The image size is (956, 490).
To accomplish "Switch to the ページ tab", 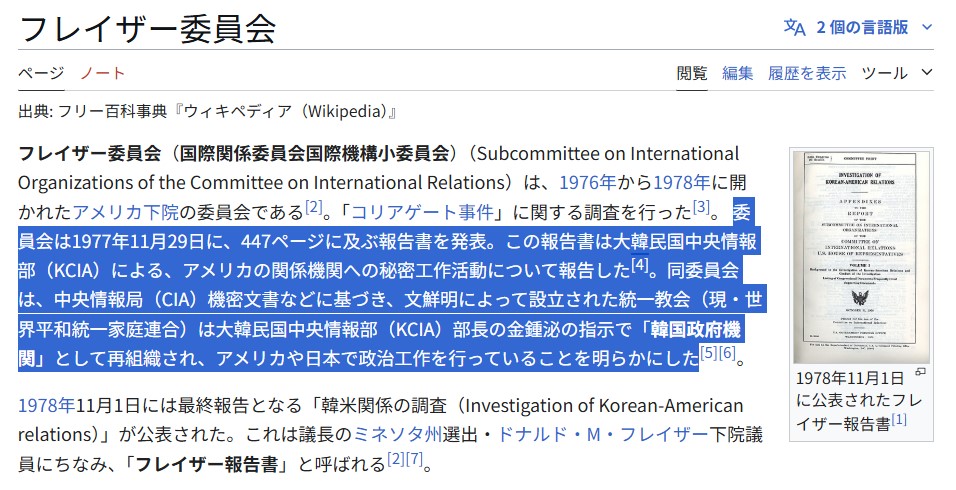I will 41,73.
